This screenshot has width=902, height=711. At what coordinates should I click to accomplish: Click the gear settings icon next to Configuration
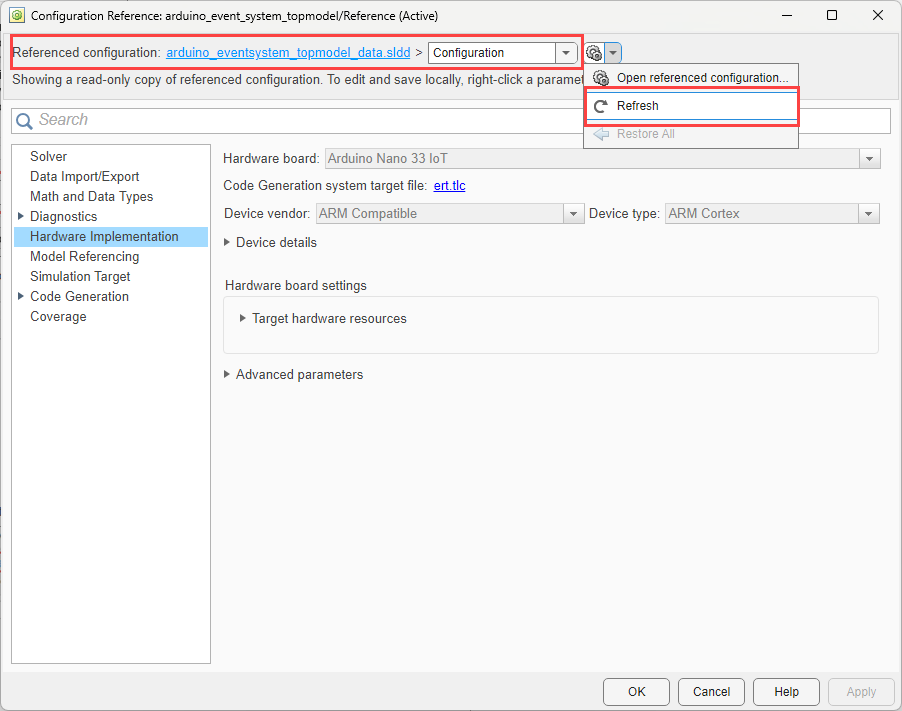[x=595, y=53]
